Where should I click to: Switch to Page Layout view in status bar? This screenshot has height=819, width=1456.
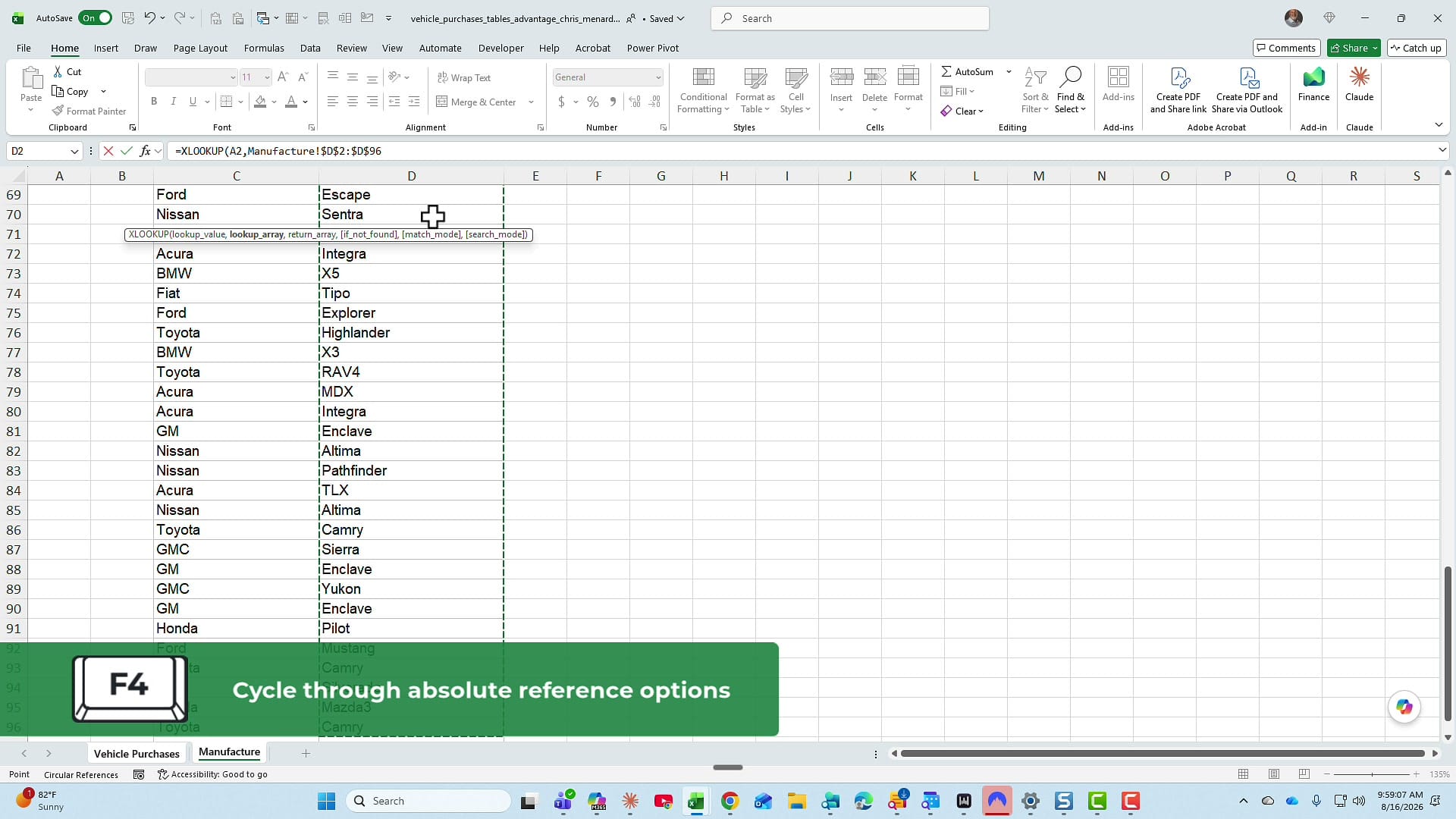tap(1274, 774)
